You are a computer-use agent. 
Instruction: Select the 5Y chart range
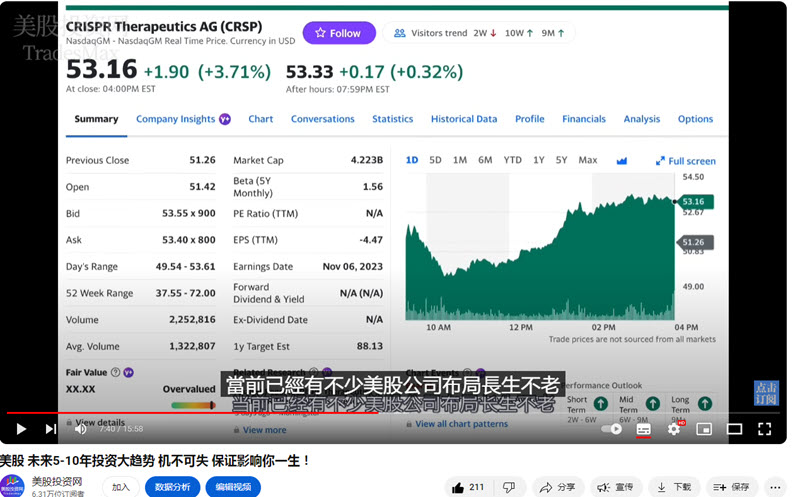click(561, 160)
